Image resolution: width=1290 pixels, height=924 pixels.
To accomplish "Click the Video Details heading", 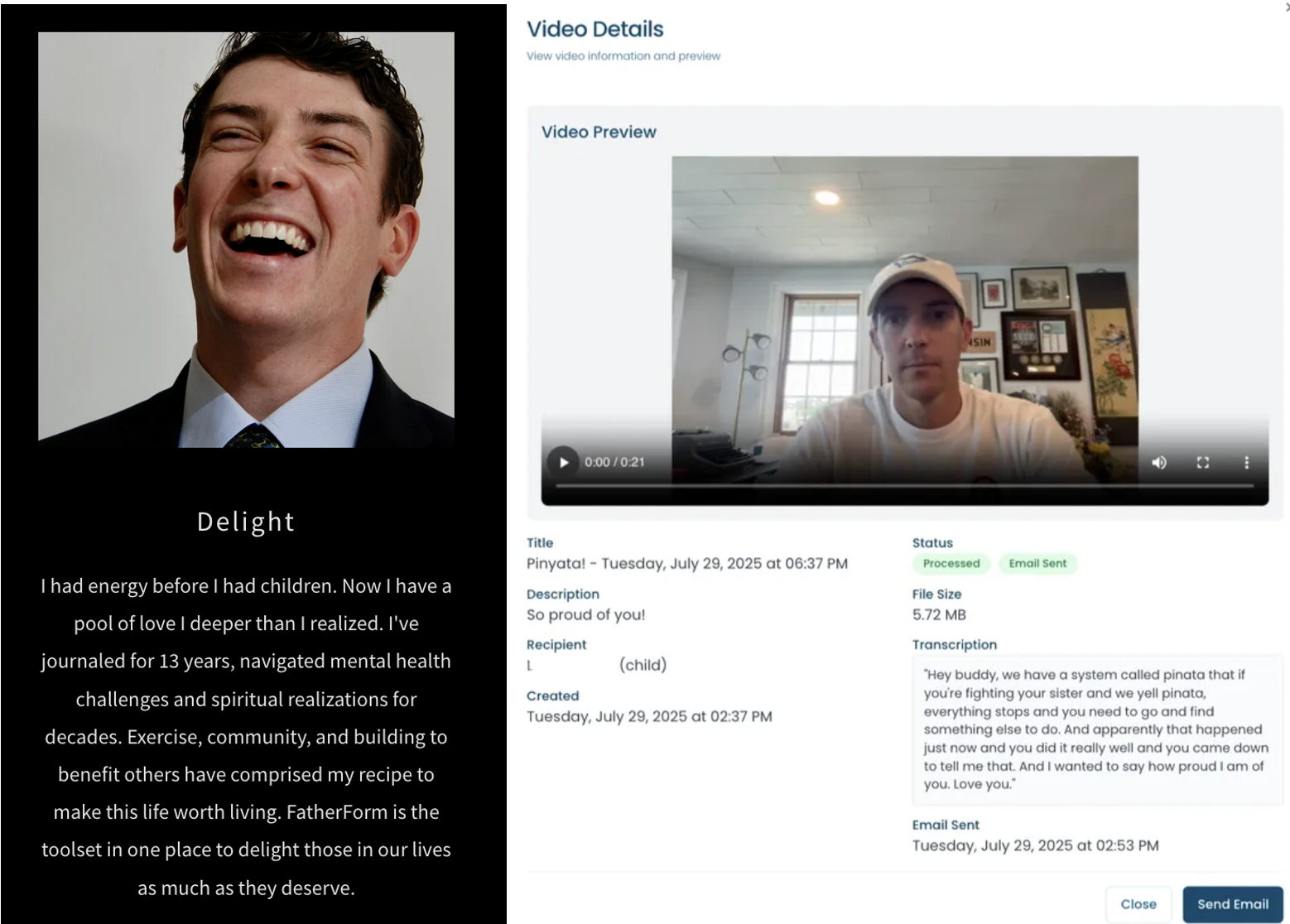I will coord(594,30).
